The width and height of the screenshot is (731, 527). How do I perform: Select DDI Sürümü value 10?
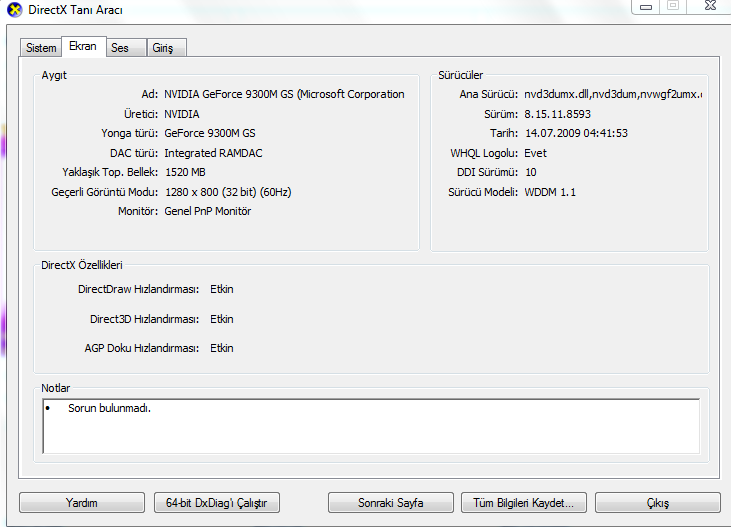(531, 173)
